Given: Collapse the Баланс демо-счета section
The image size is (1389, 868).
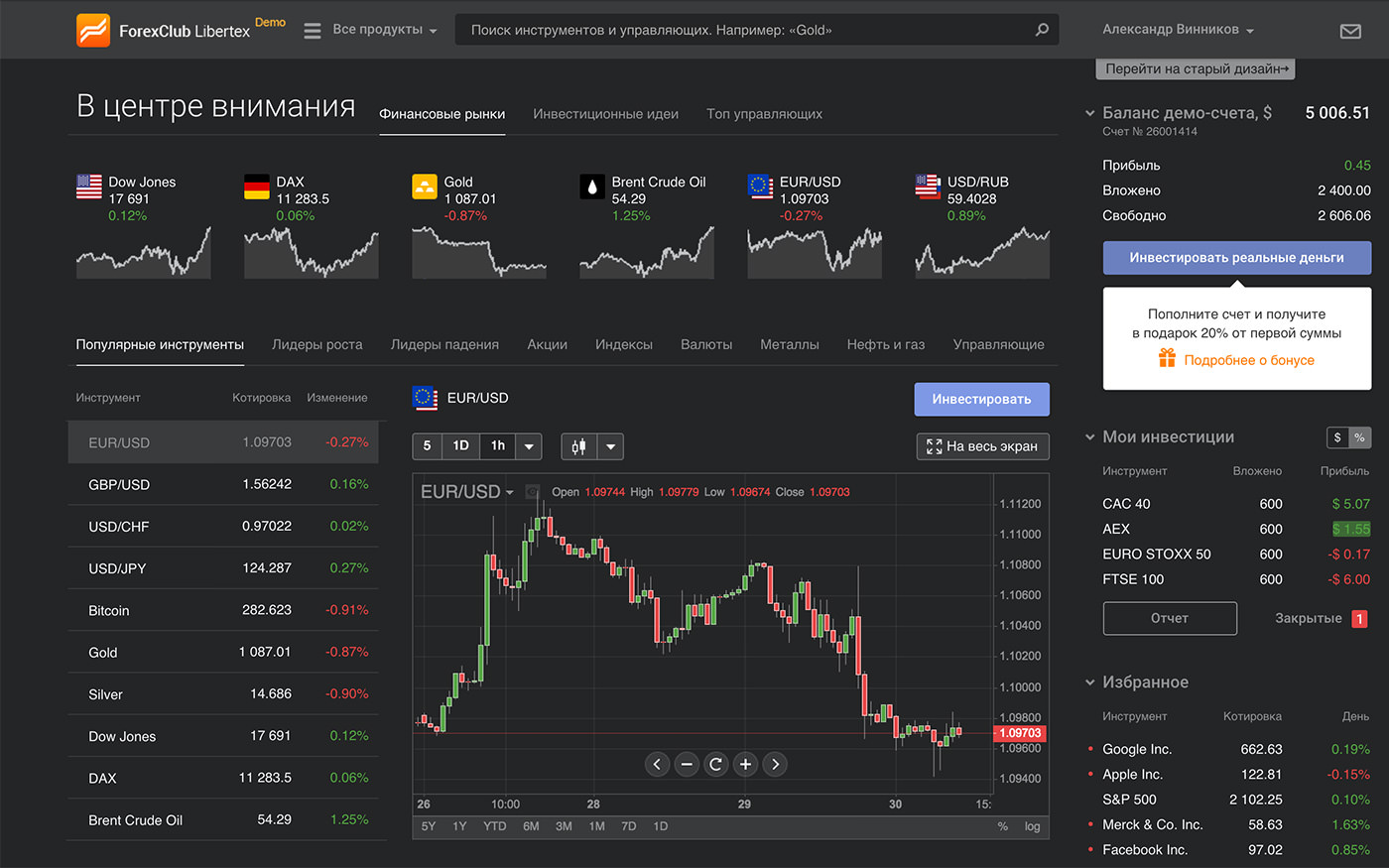Looking at the screenshot, I should [1090, 114].
